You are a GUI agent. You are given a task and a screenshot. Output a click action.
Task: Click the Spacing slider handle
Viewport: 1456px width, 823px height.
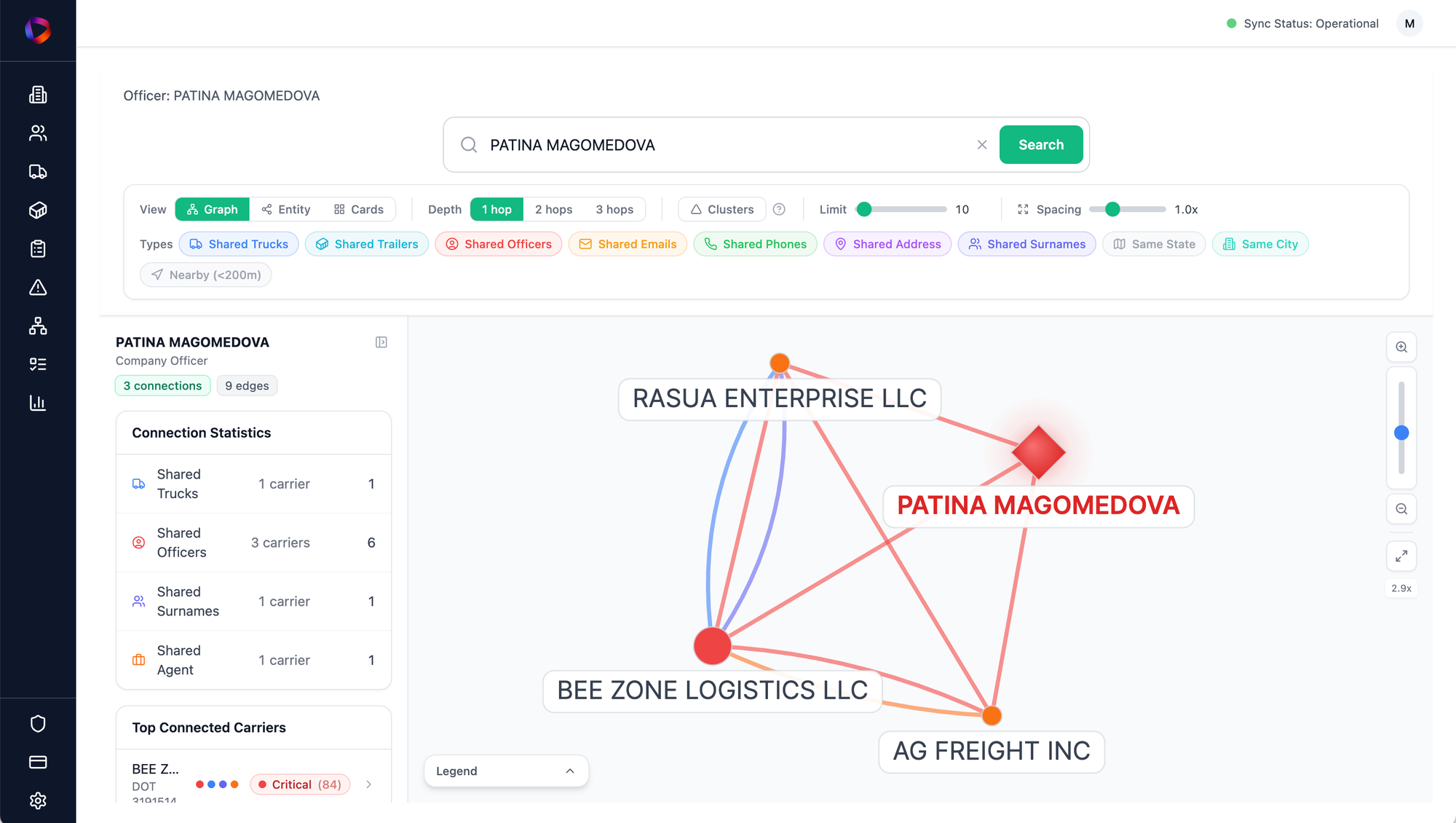[x=1112, y=209]
